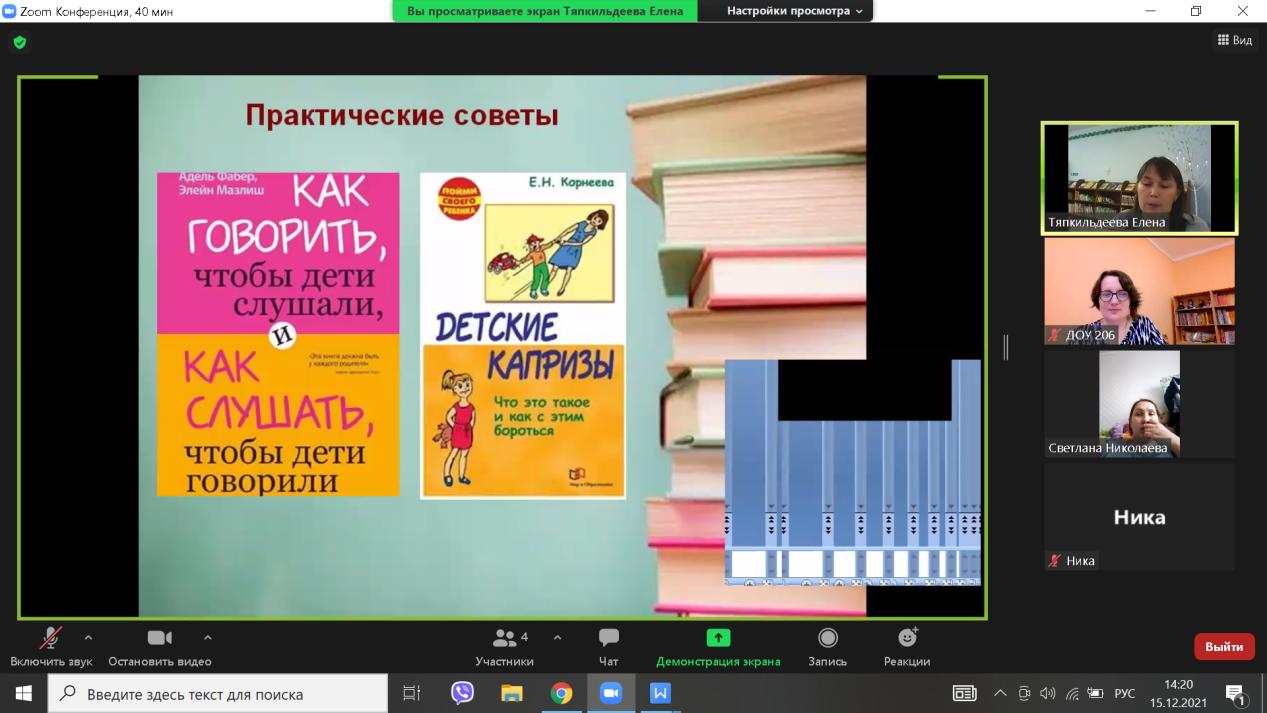Minimize the Zoom meeting window
This screenshot has height=713, width=1267.
pos(1150,11)
